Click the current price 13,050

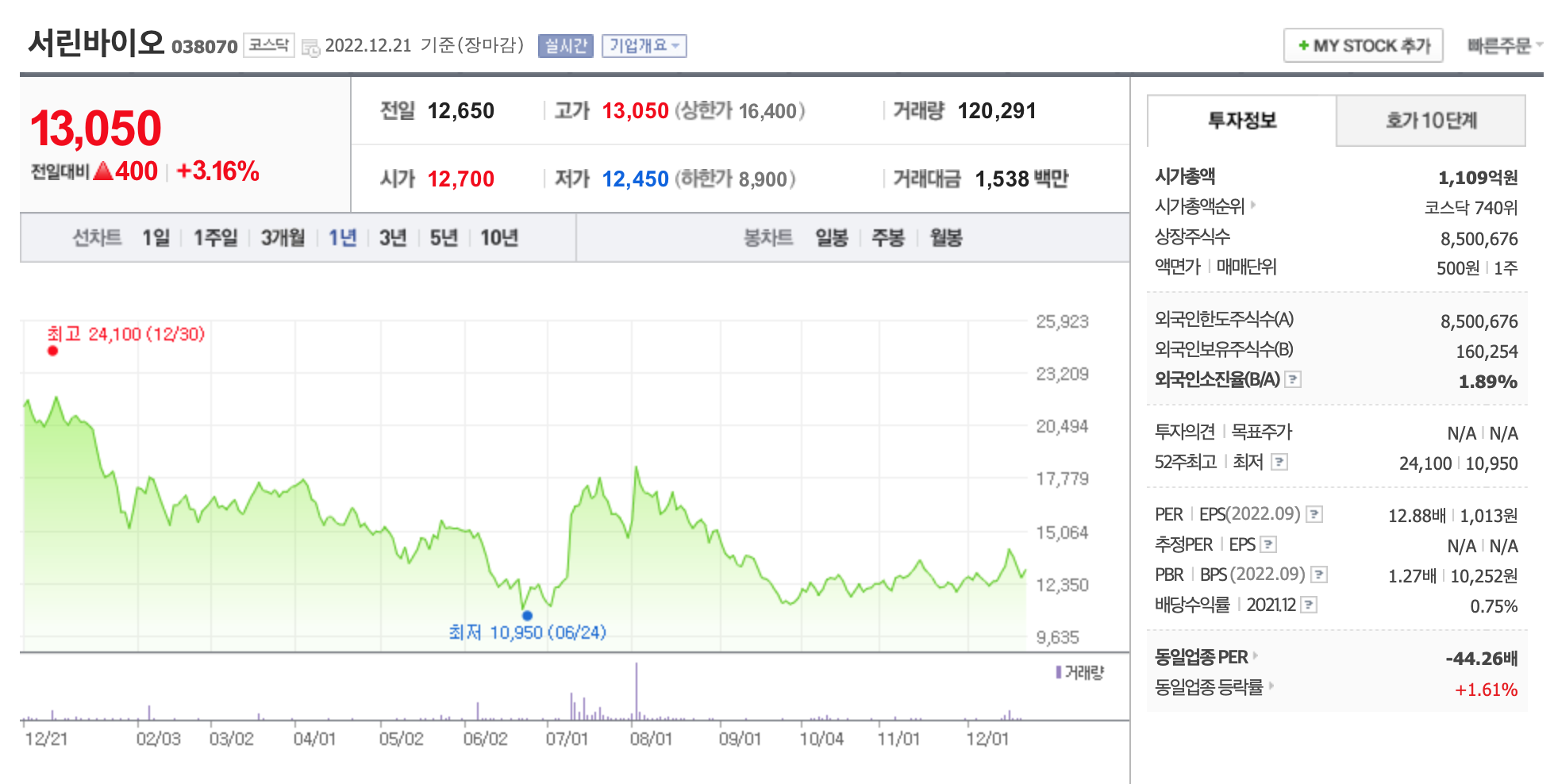[96, 129]
